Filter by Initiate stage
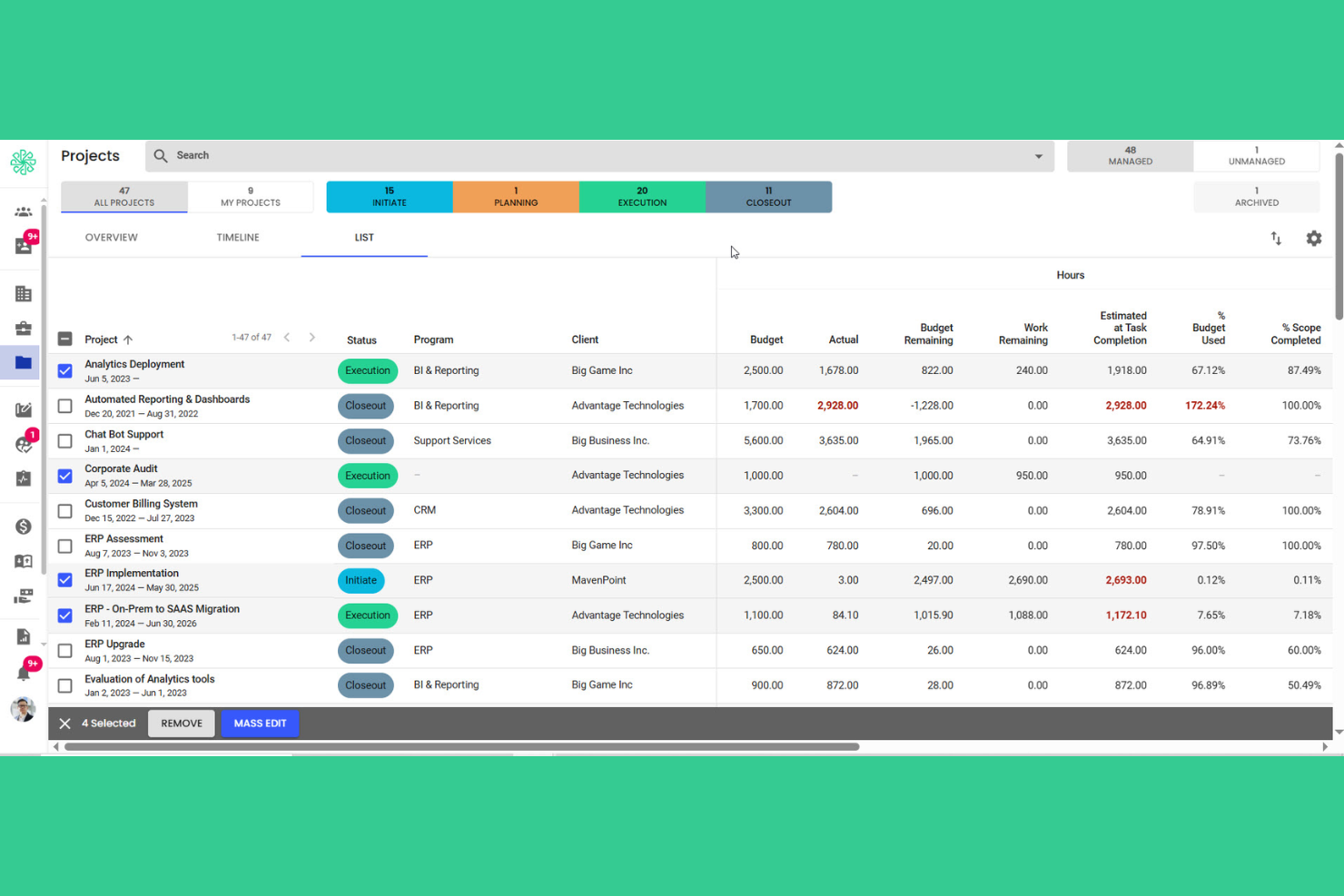The width and height of the screenshot is (1344, 896). 390,197
